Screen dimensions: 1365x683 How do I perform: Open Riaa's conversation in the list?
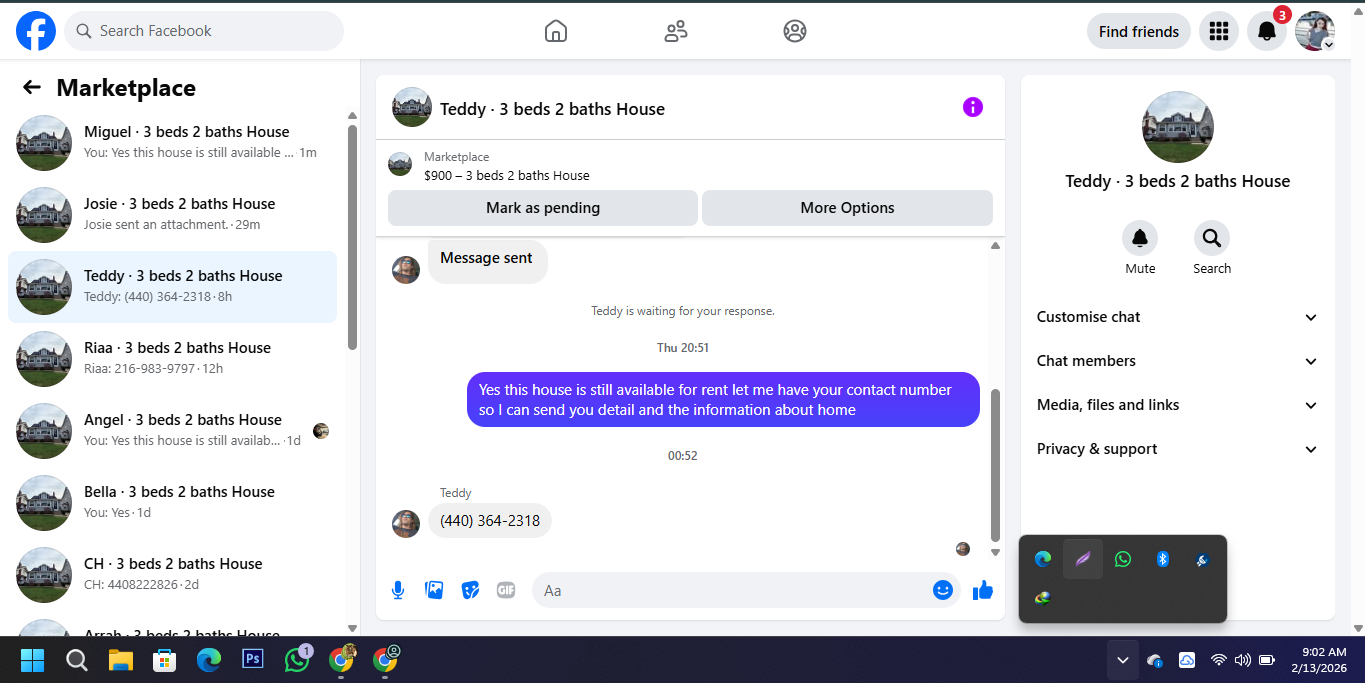pos(173,359)
